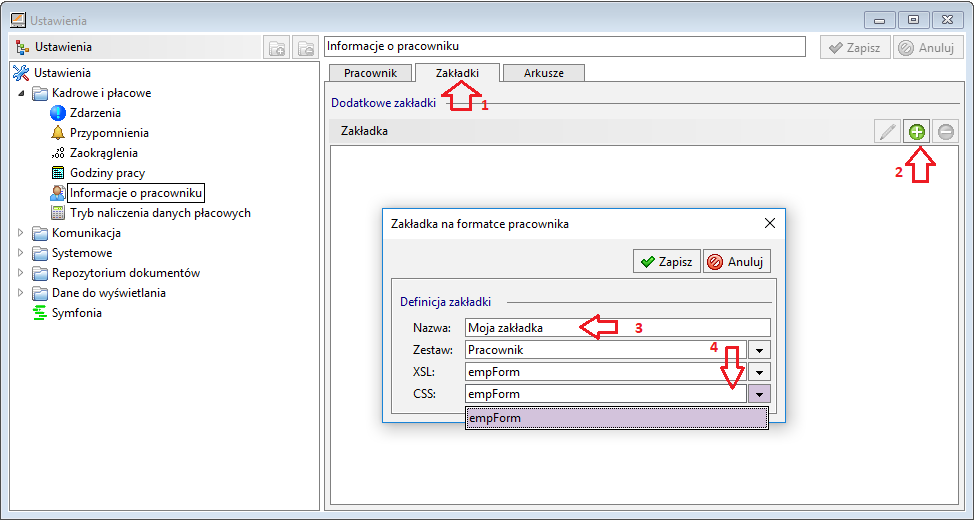Open the XSL dropdown arrow
This screenshot has width=978, height=524.
coord(759,372)
